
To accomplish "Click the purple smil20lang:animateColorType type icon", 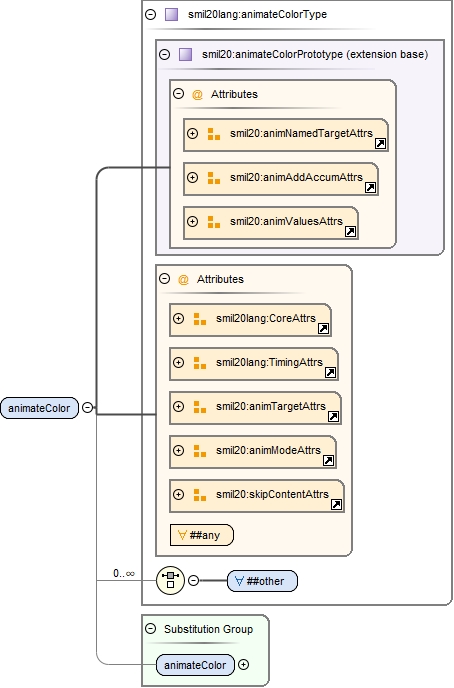I will [172, 14].
